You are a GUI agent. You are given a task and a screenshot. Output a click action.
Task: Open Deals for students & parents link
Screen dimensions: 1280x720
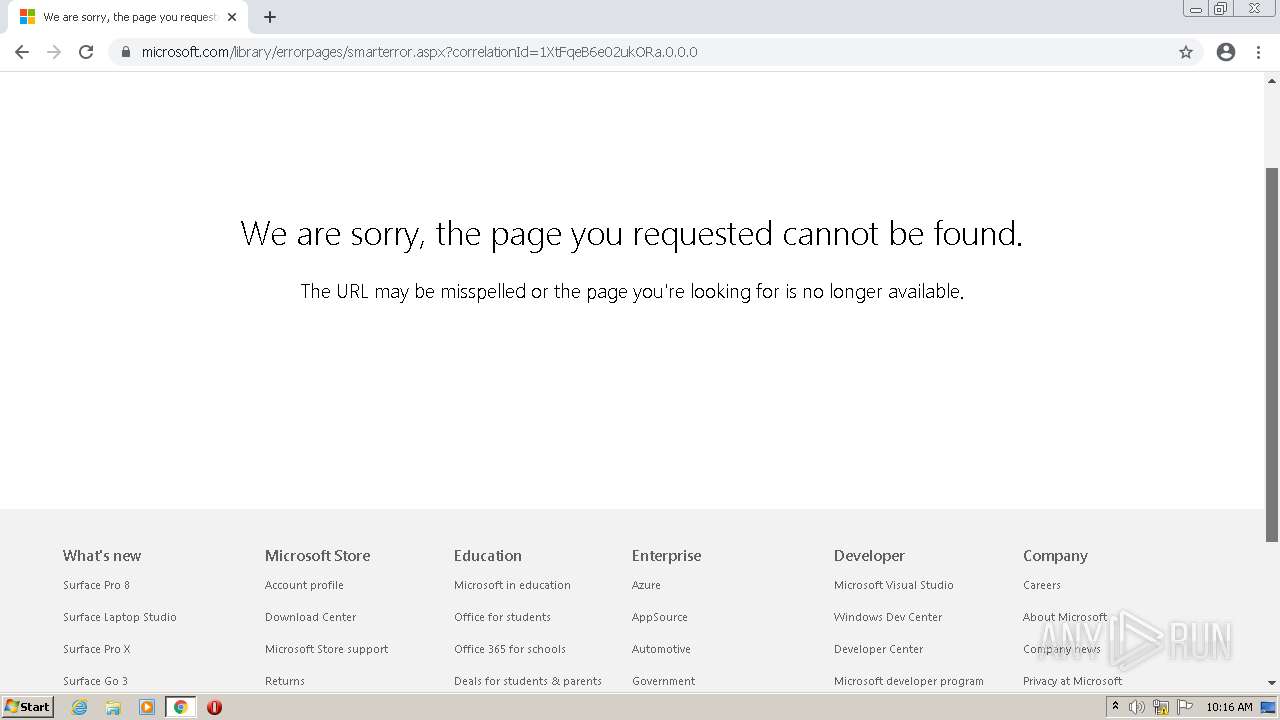tap(528, 681)
